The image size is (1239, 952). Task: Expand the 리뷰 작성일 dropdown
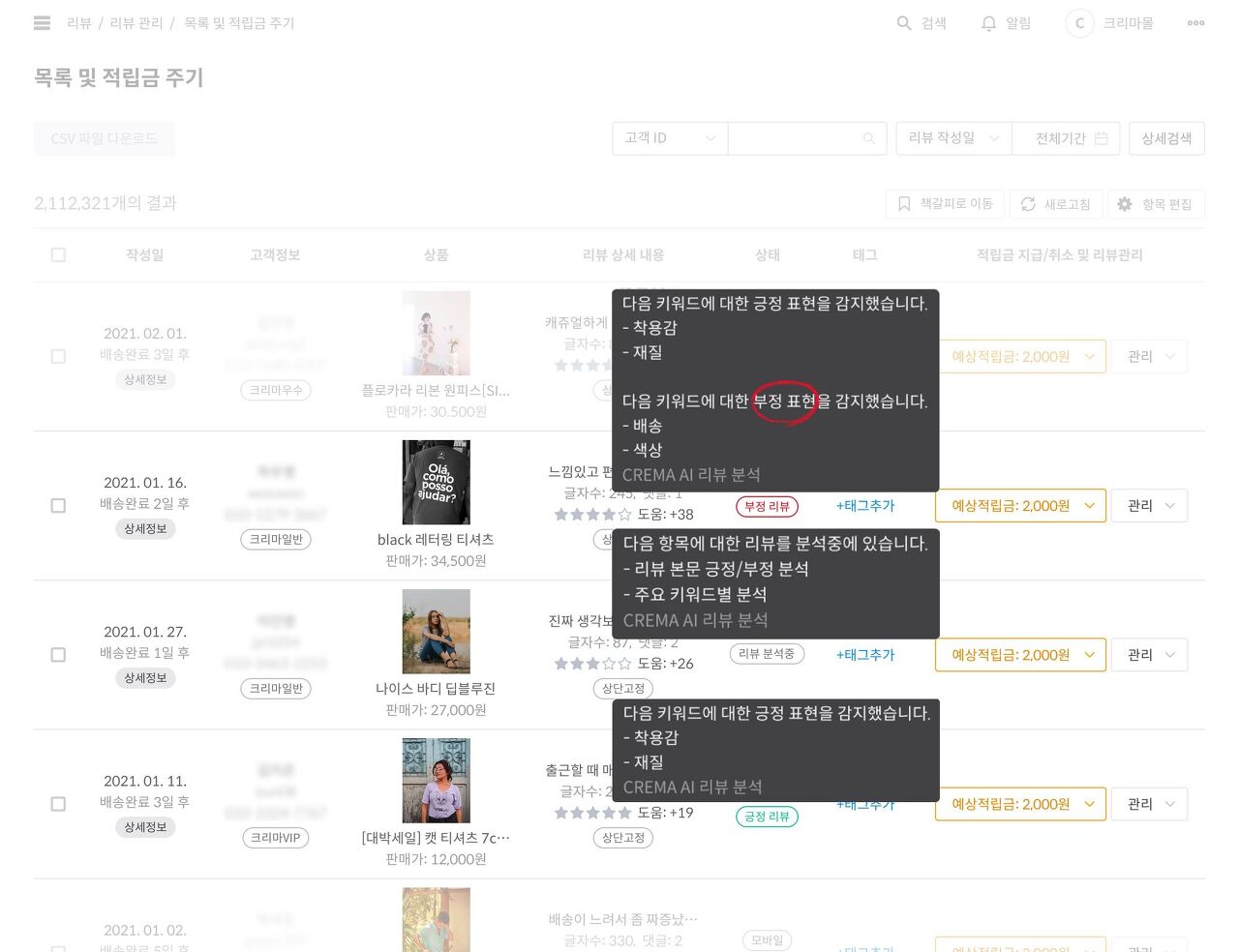click(952, 137)
